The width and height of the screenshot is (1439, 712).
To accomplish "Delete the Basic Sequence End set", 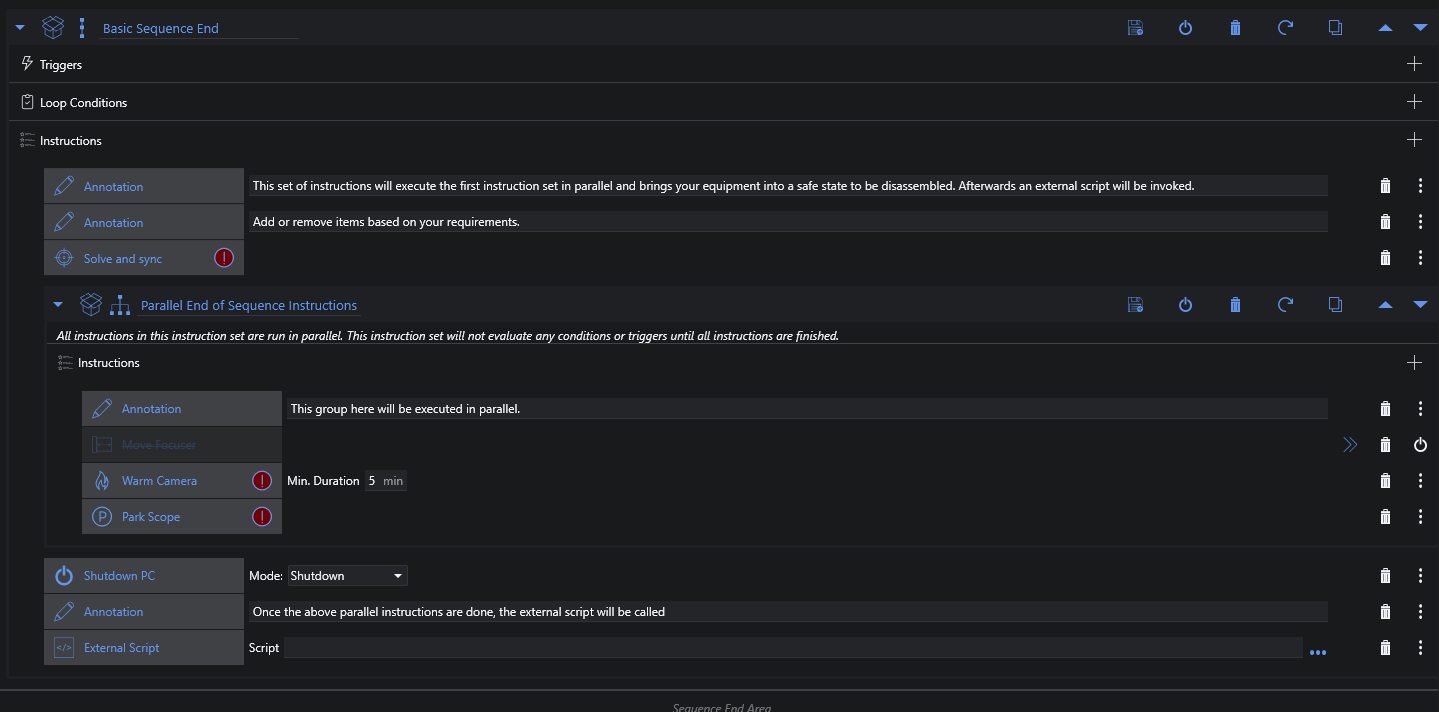I will click(1235, 28).
